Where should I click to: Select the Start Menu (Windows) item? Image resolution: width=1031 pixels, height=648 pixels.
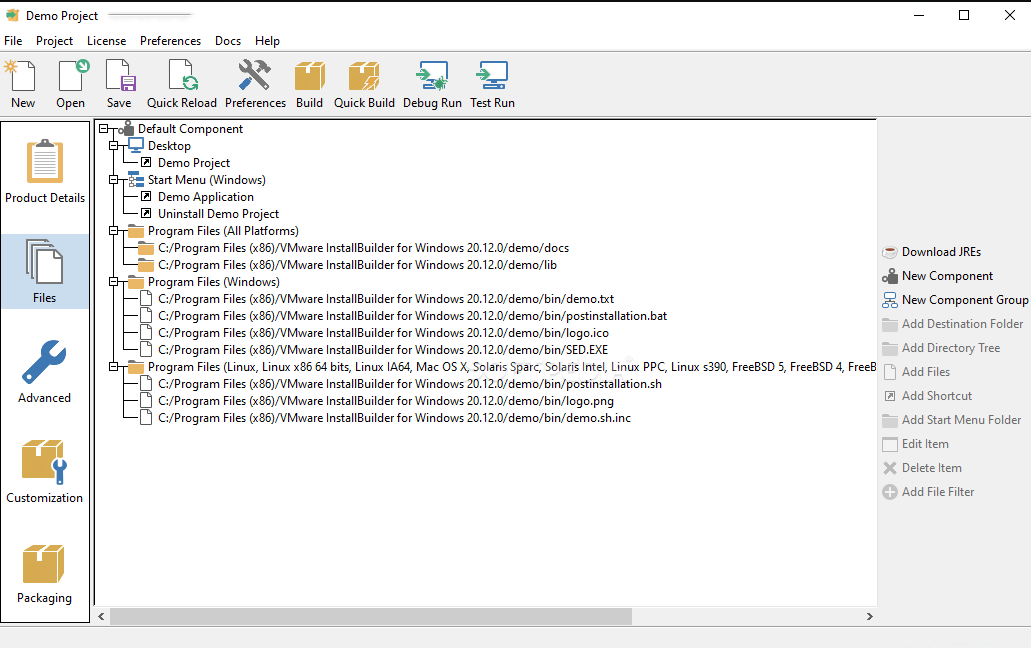click(x=206, y=180)
